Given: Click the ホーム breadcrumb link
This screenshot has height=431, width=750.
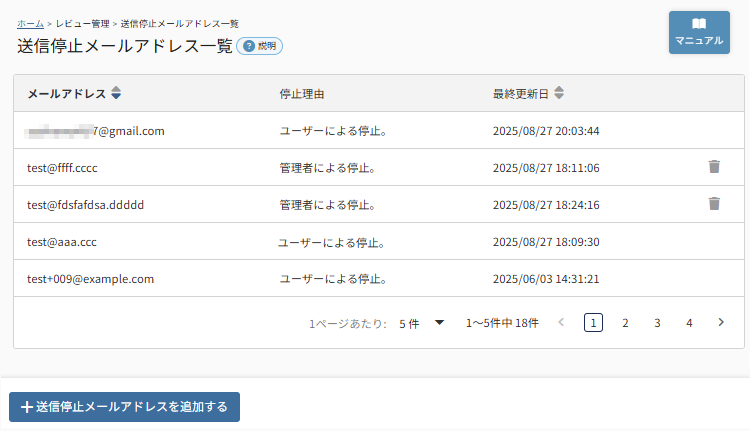Looking at the screenshot, I should [30, 22].
